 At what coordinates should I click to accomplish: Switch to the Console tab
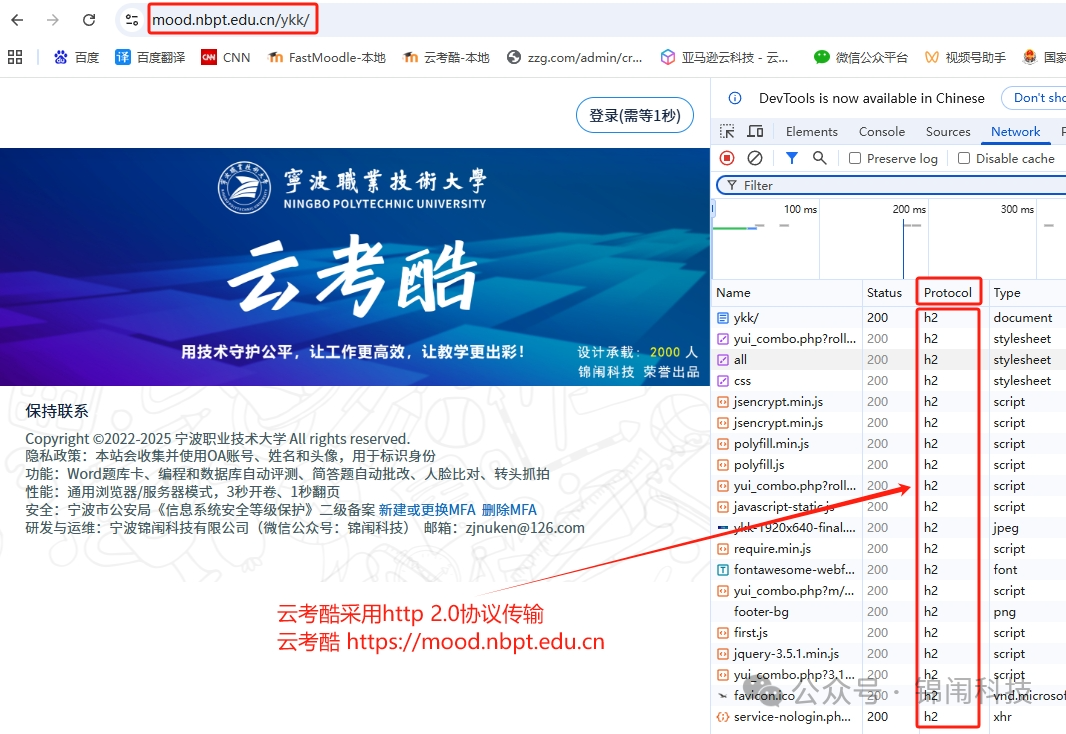882,131
